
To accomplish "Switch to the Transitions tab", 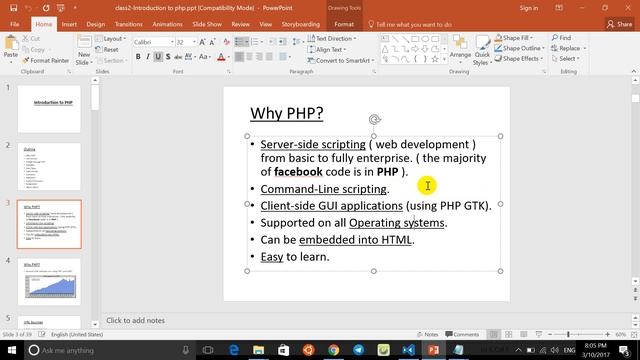I will point(128,24).
